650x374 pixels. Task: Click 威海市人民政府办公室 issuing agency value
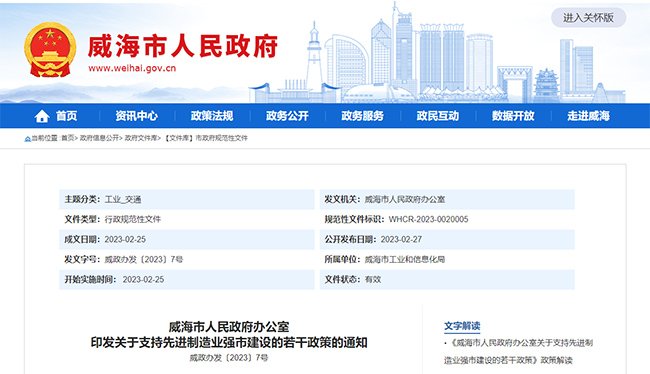pos(405,199)
